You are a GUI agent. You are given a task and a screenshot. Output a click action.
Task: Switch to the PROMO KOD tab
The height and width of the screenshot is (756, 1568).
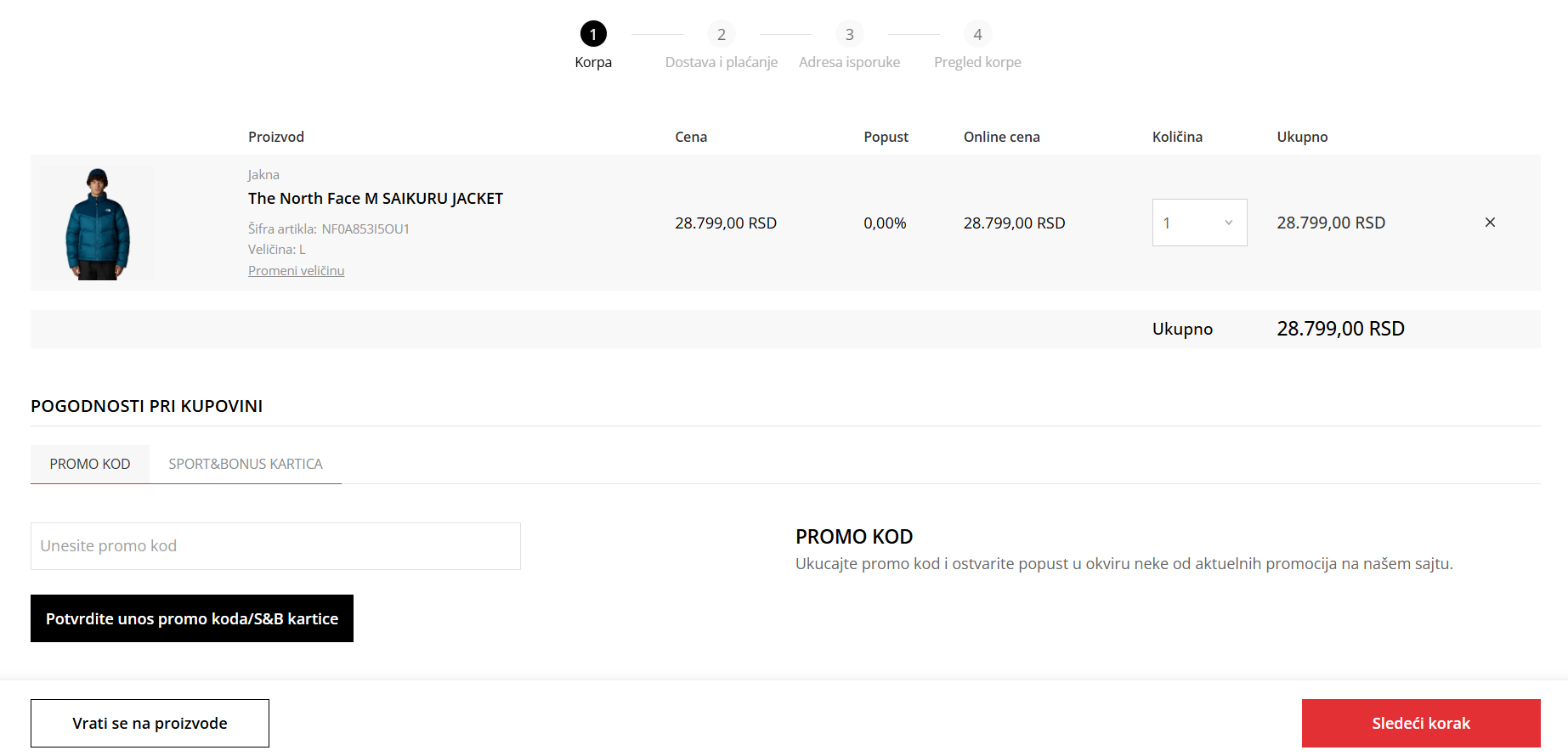[x=90, y=464]
